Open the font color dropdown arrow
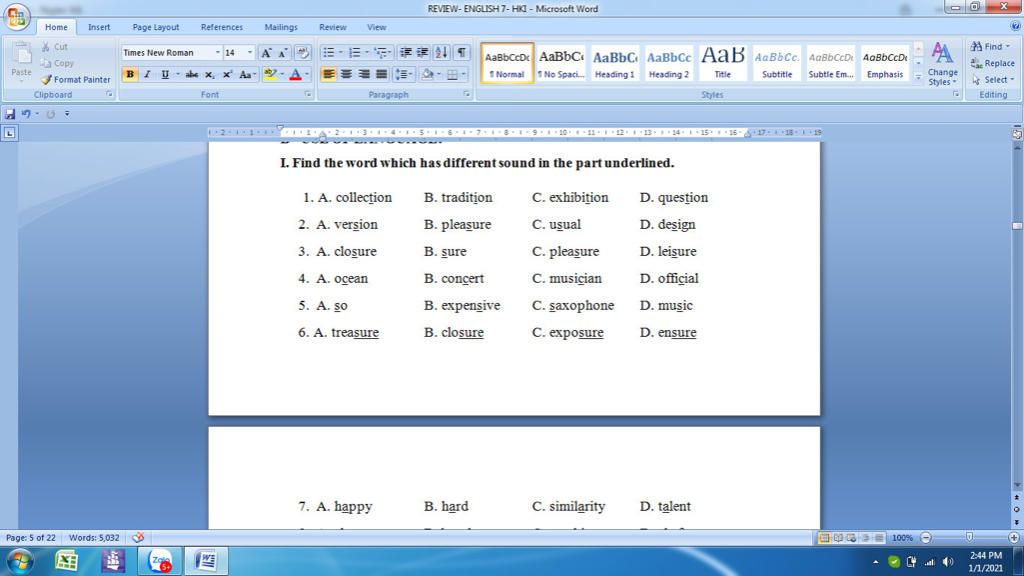 point(307,74)
